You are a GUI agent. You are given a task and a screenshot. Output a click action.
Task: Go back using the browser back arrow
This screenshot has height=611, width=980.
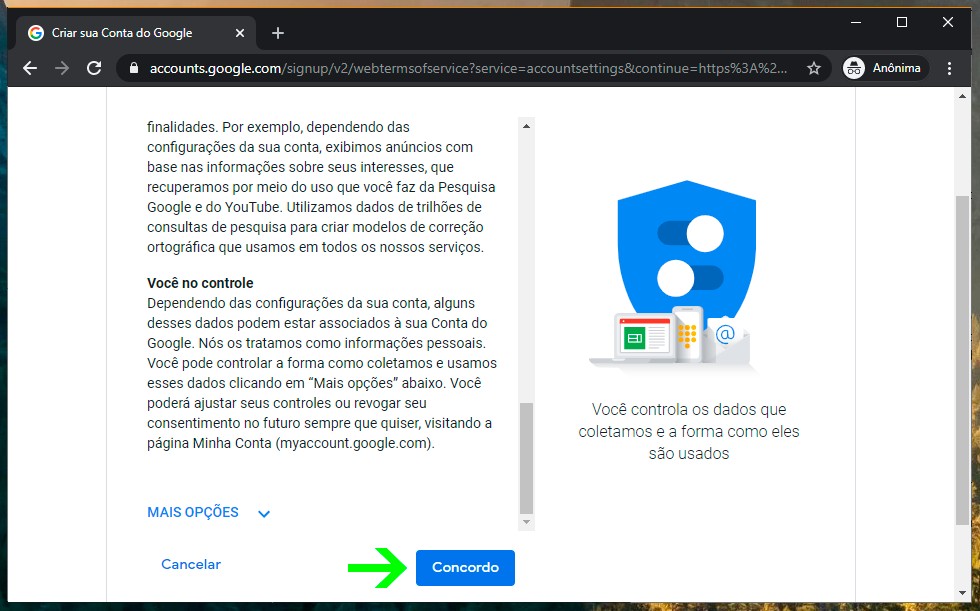click(x=30, y=68)
